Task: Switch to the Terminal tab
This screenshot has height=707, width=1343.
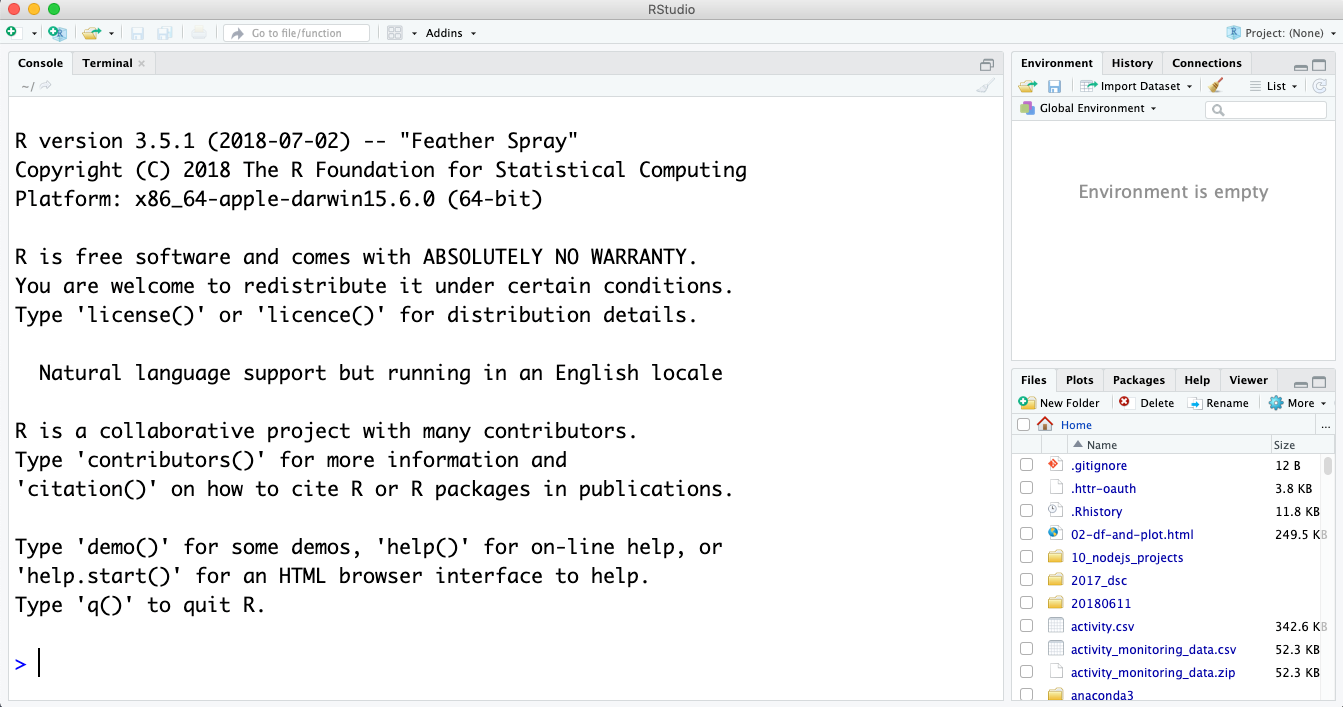Action: click(107, 63)
